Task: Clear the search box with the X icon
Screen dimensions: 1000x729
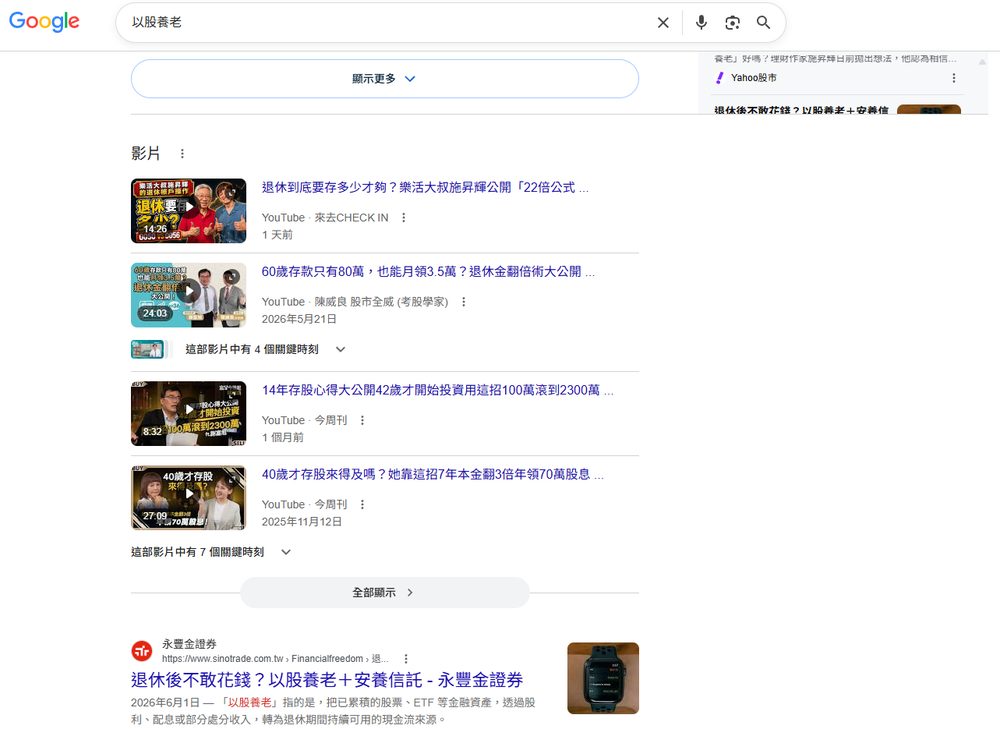Action: click(x=663, y=23)
